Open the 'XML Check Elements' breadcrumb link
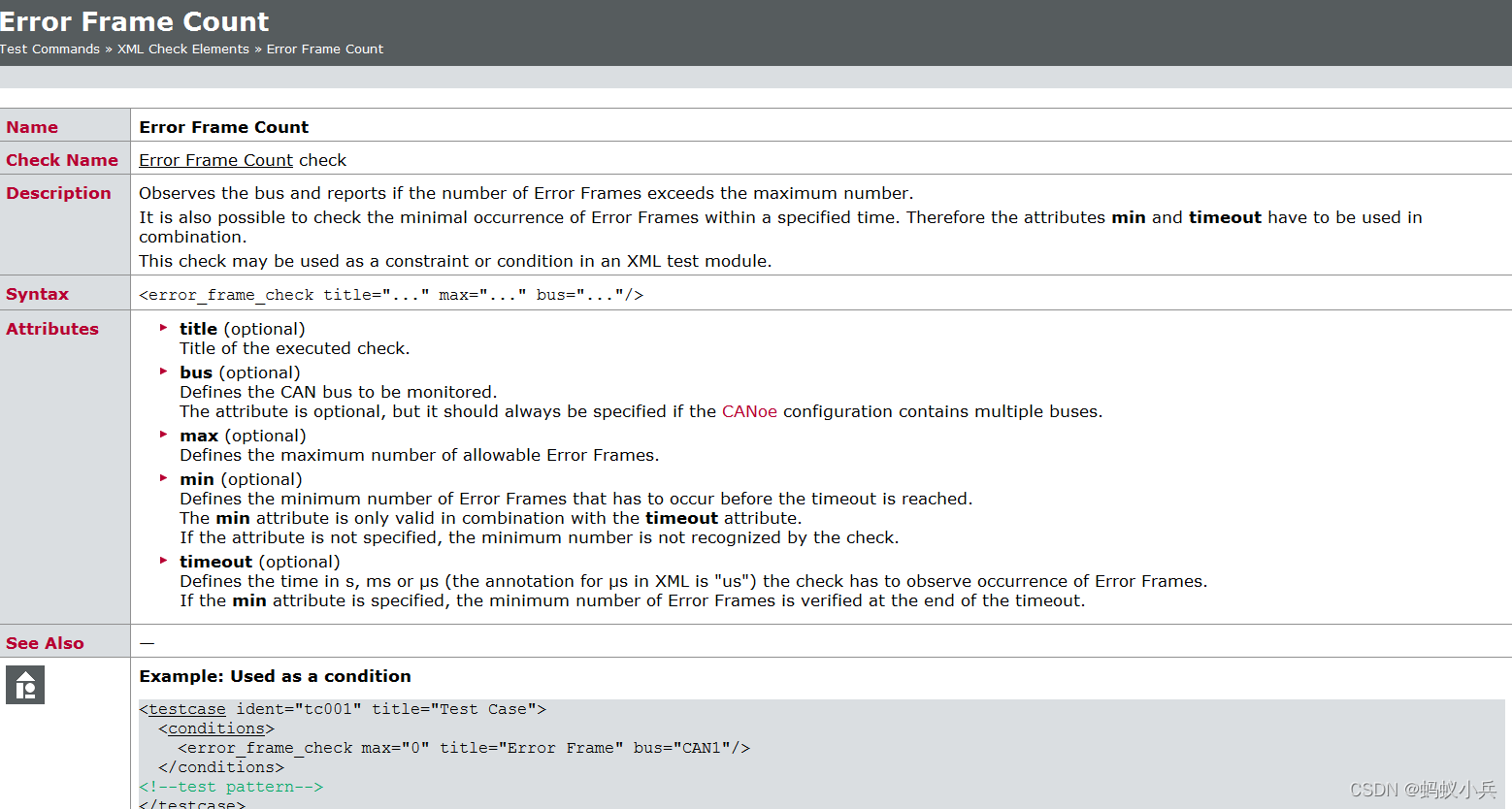Image resolution: width=1512 pixels, height=809 pixels. (x=183, y=49)
